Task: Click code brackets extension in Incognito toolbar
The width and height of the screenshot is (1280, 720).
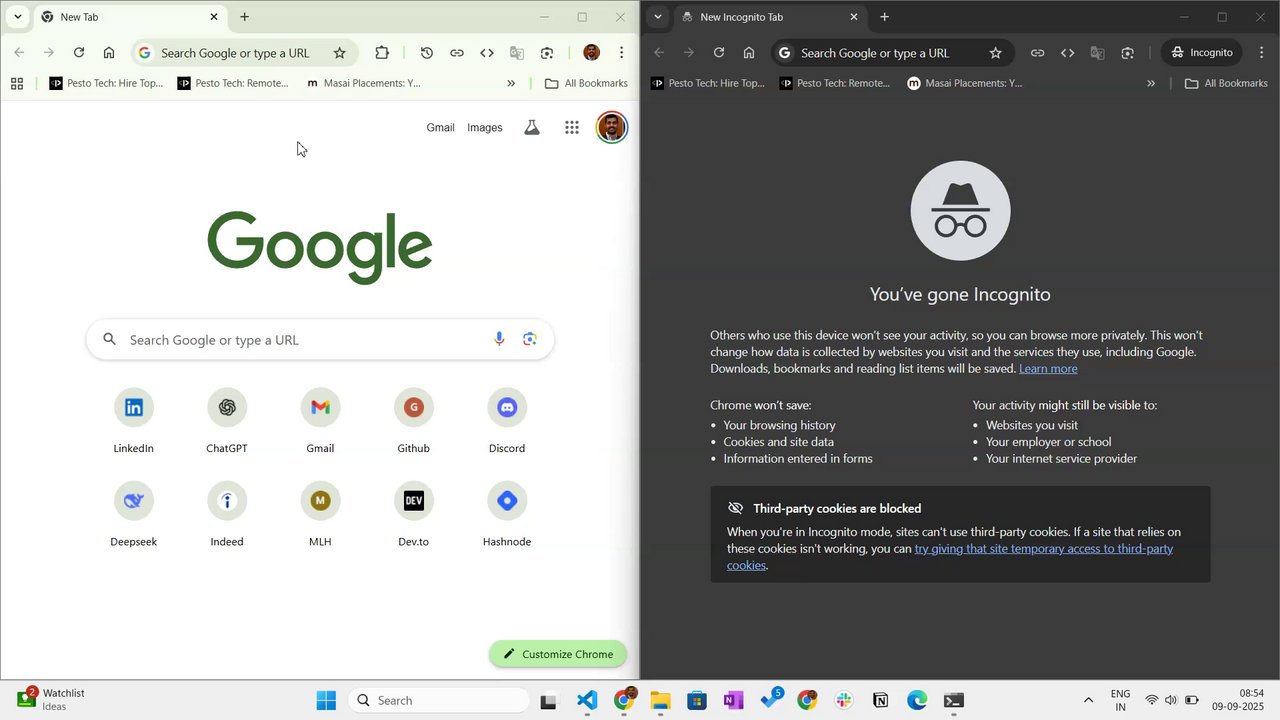Action: [x=1067, y=53]
